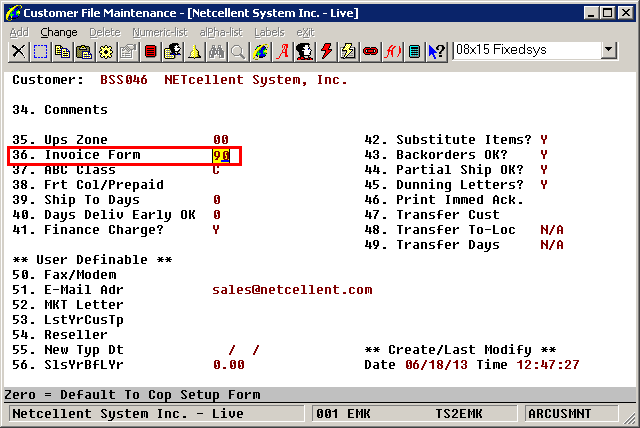Click the ARCUSMNT status bar panel

pyautogui.click(x=571, y=414)
